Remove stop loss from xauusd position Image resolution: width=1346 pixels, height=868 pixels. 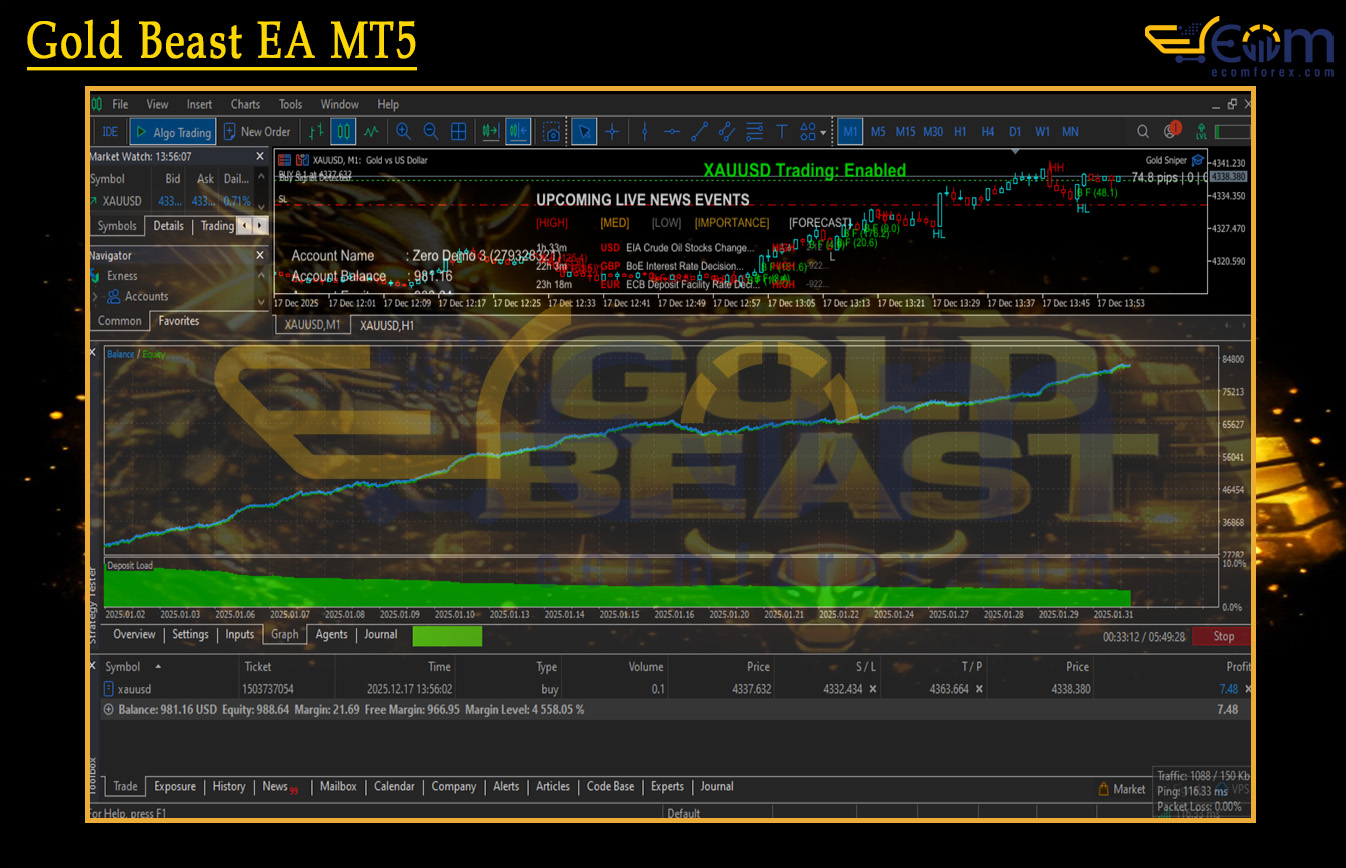coord(873,689)
